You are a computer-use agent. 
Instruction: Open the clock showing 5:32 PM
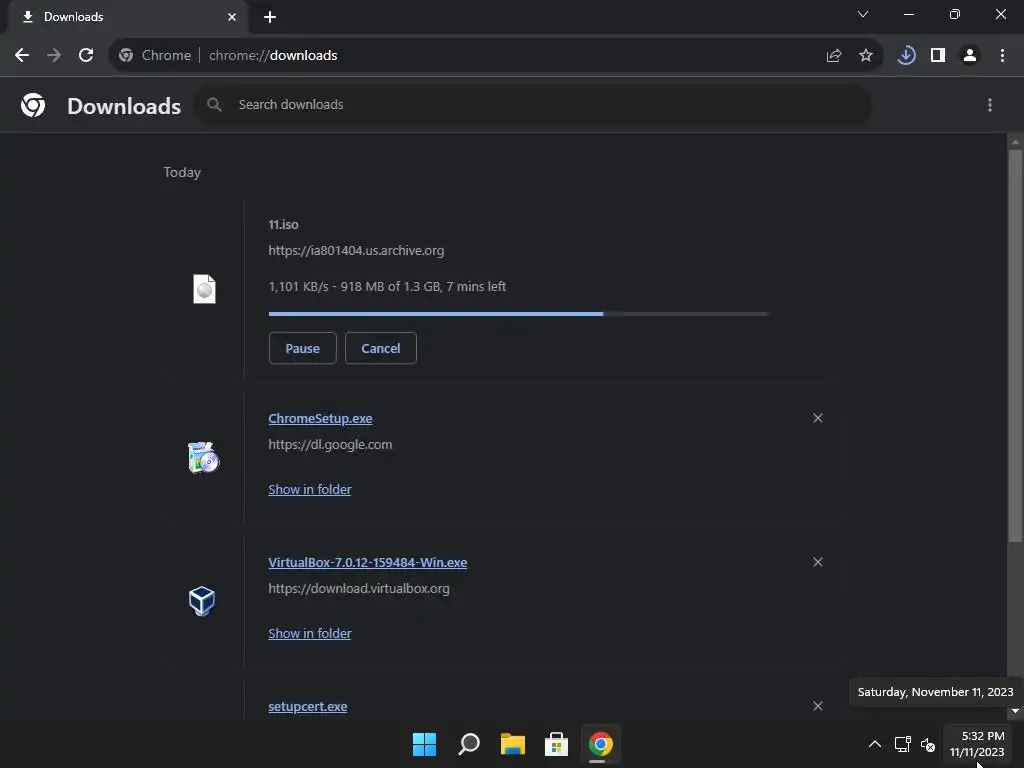[977, 744]
